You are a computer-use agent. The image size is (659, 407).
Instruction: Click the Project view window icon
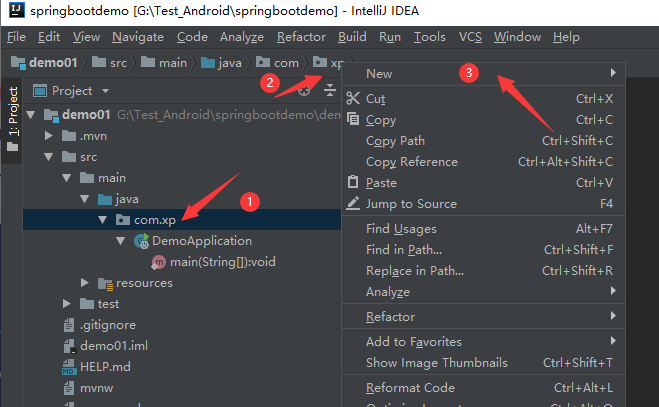(40, 91)
